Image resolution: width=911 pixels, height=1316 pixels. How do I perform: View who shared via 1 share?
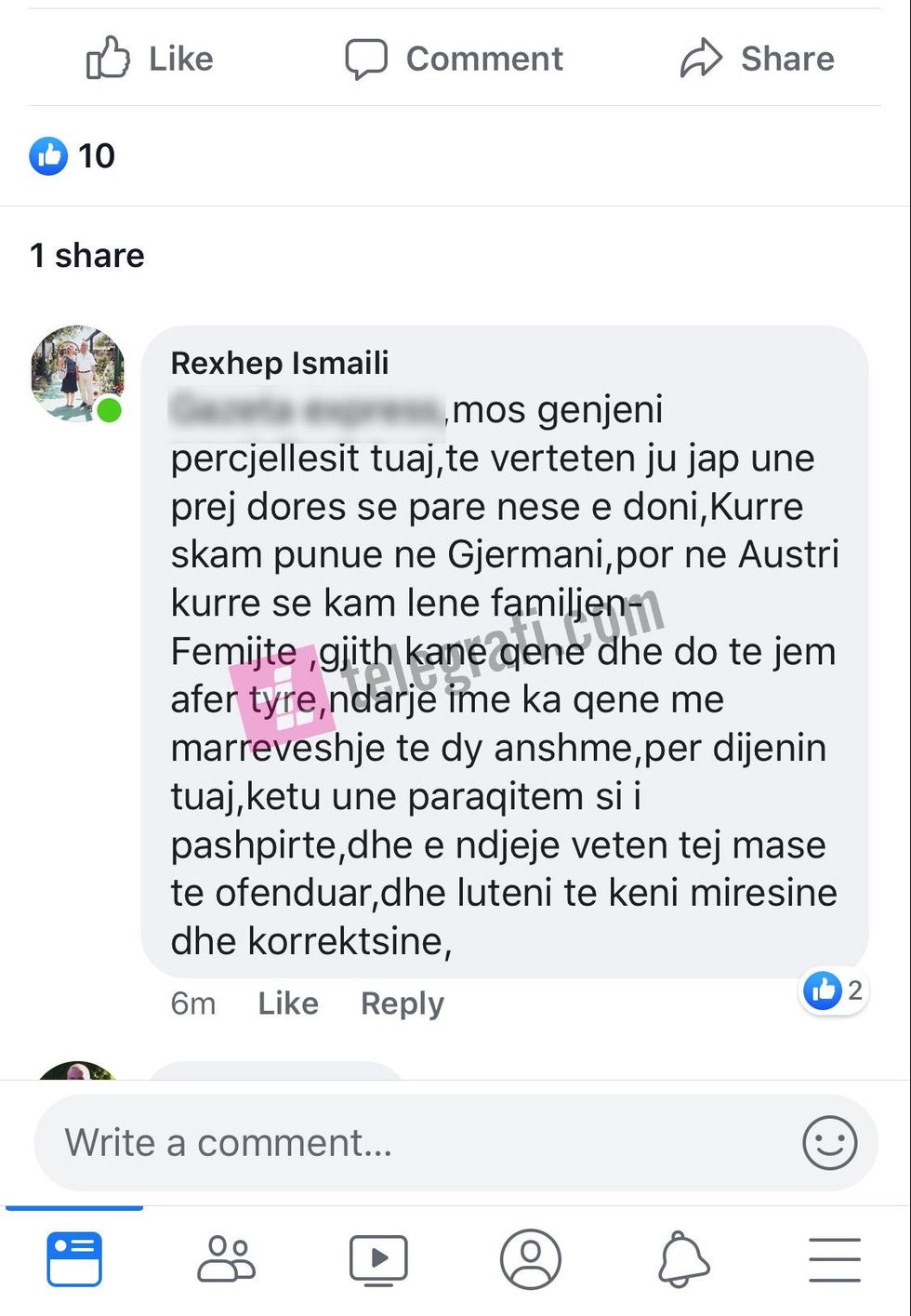point(88,255)
